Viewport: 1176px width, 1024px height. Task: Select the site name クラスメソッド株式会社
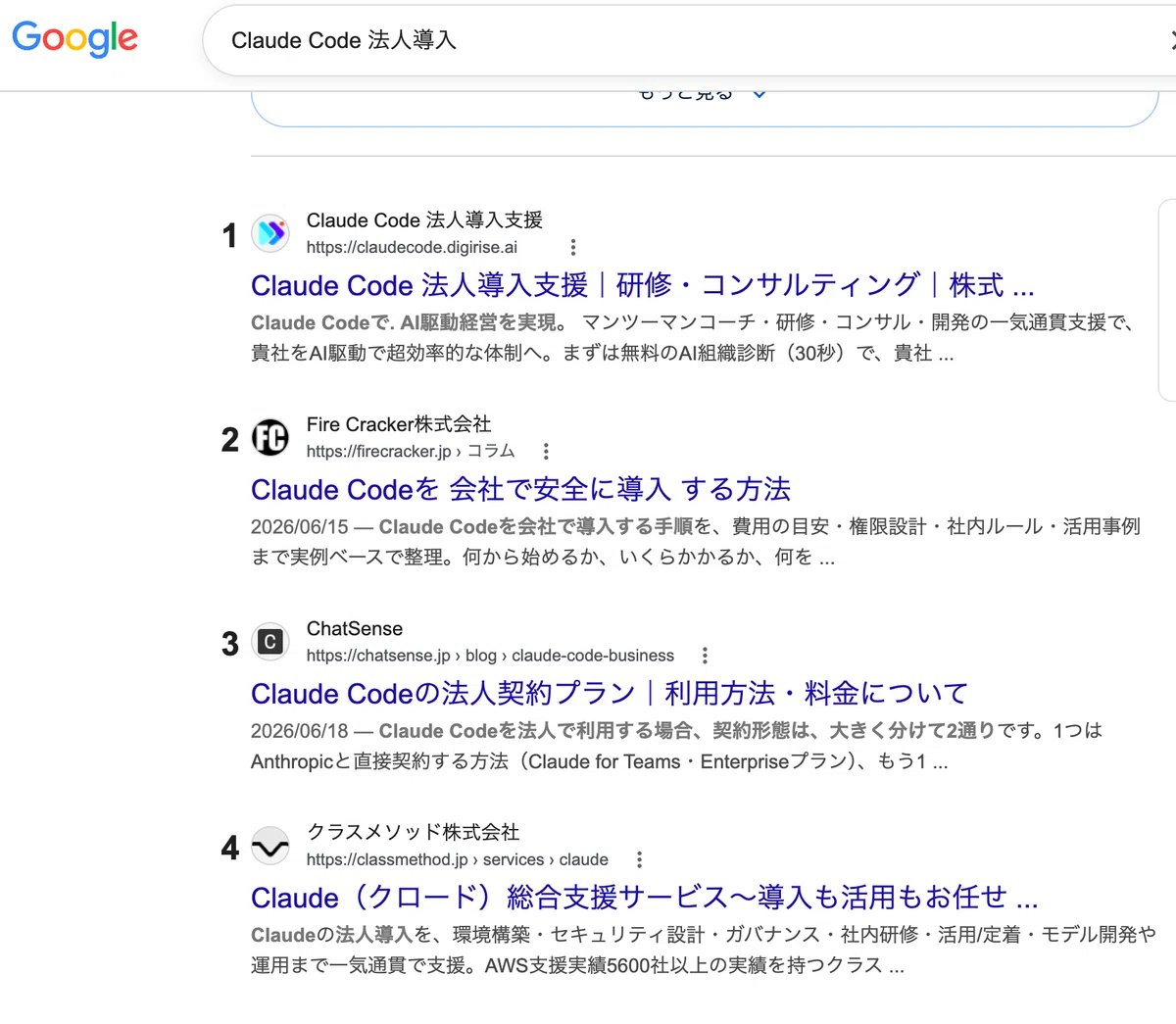413,832
